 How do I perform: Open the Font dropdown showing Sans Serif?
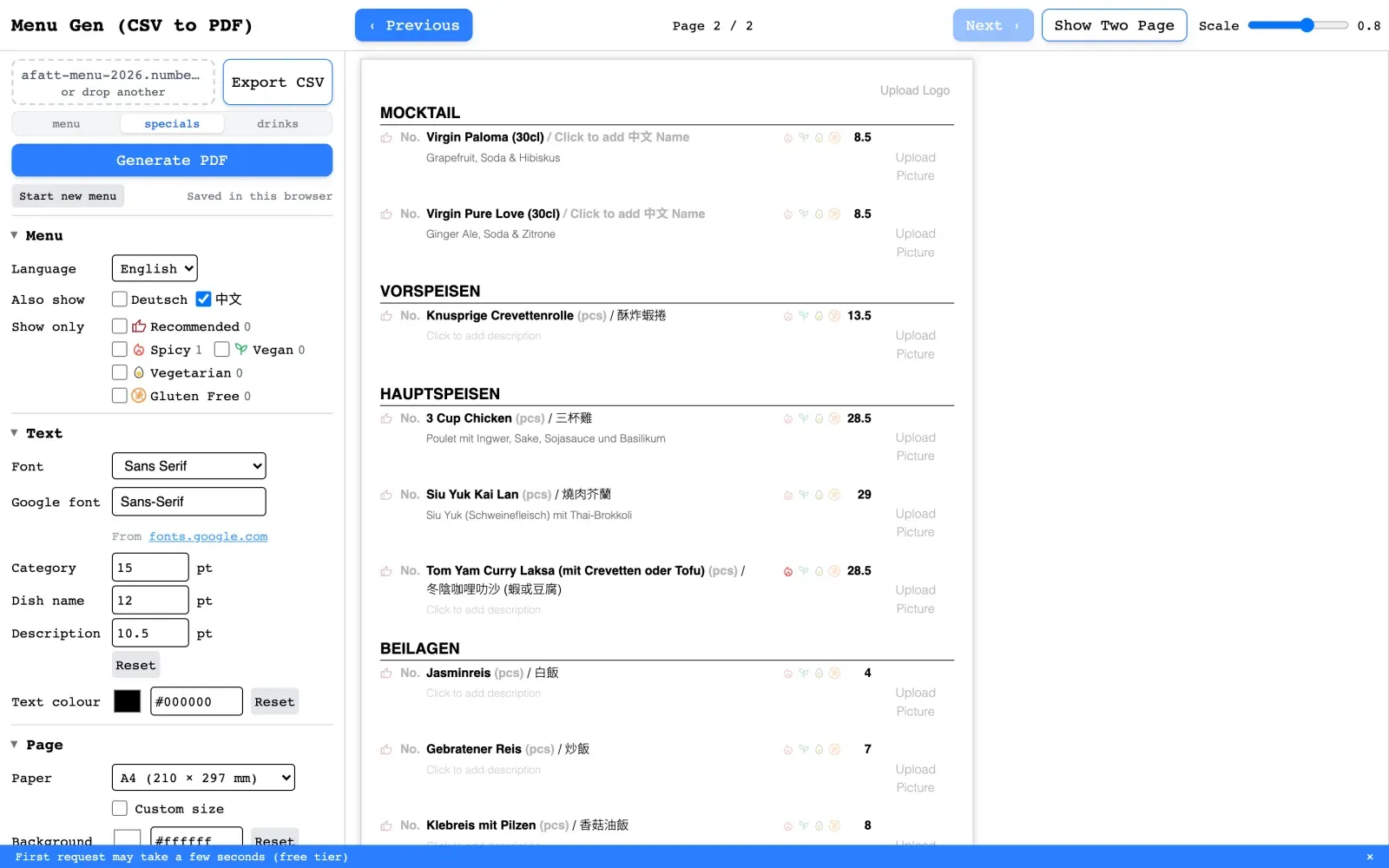188,466
